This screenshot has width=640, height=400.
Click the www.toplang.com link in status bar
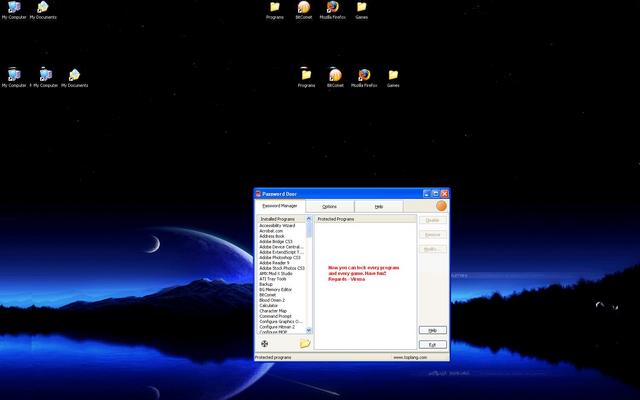(411, 357)
